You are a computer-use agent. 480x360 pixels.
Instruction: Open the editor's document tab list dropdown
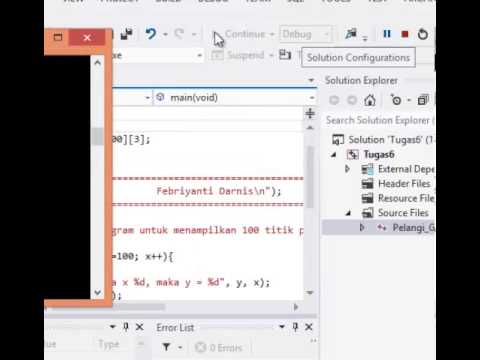[311, 80]
